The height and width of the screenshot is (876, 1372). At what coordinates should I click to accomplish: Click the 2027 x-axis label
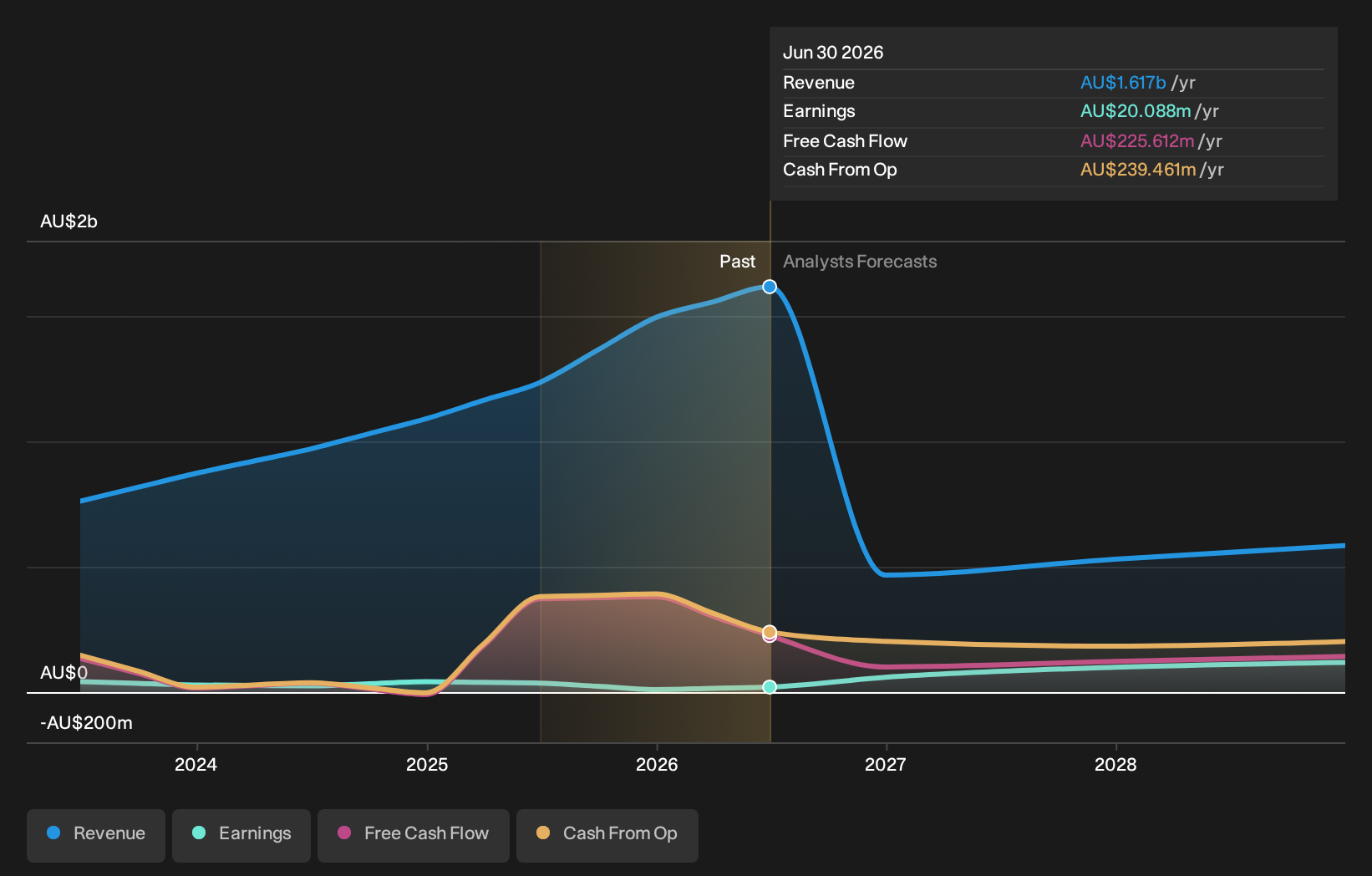[x=886, y=765]
